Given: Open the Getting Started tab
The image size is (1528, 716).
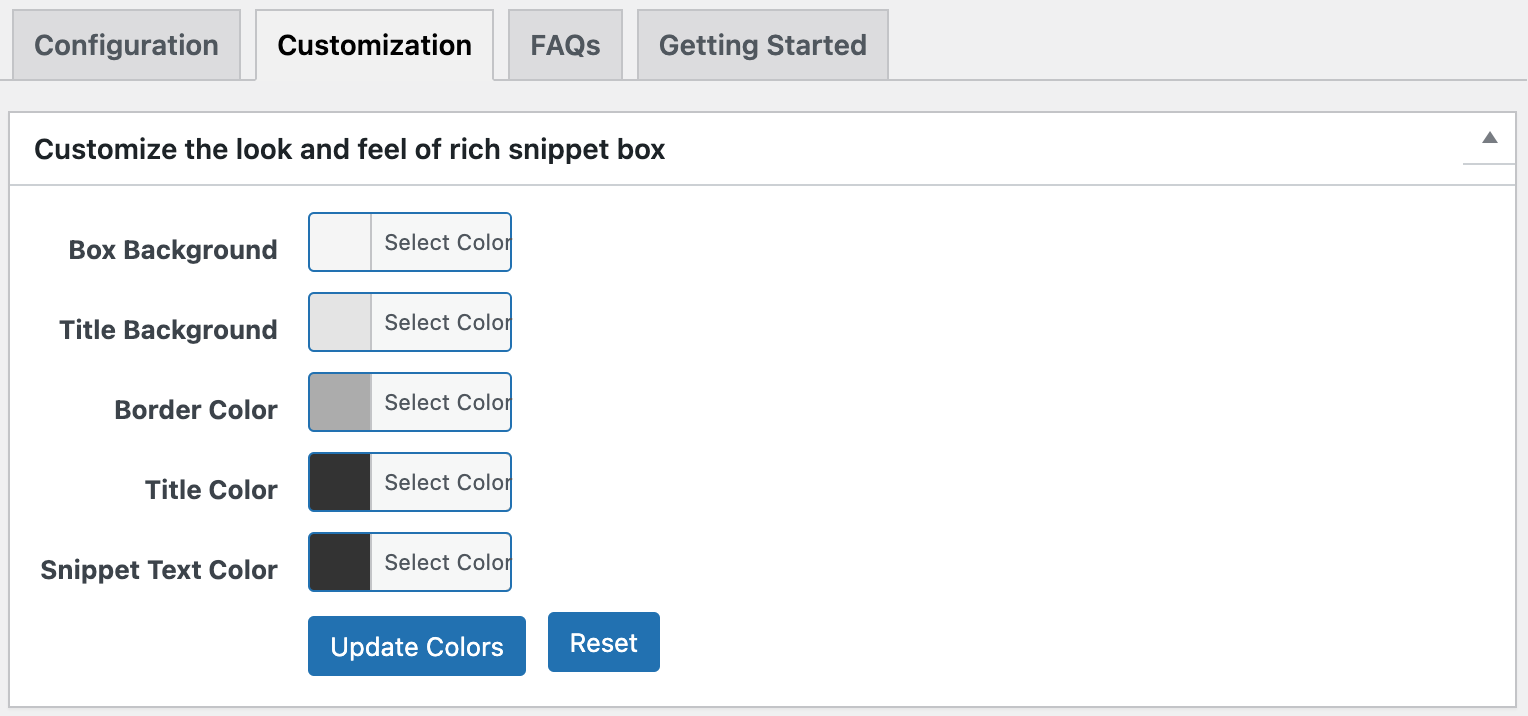Looking at the screenshot, I should point(763,45).
